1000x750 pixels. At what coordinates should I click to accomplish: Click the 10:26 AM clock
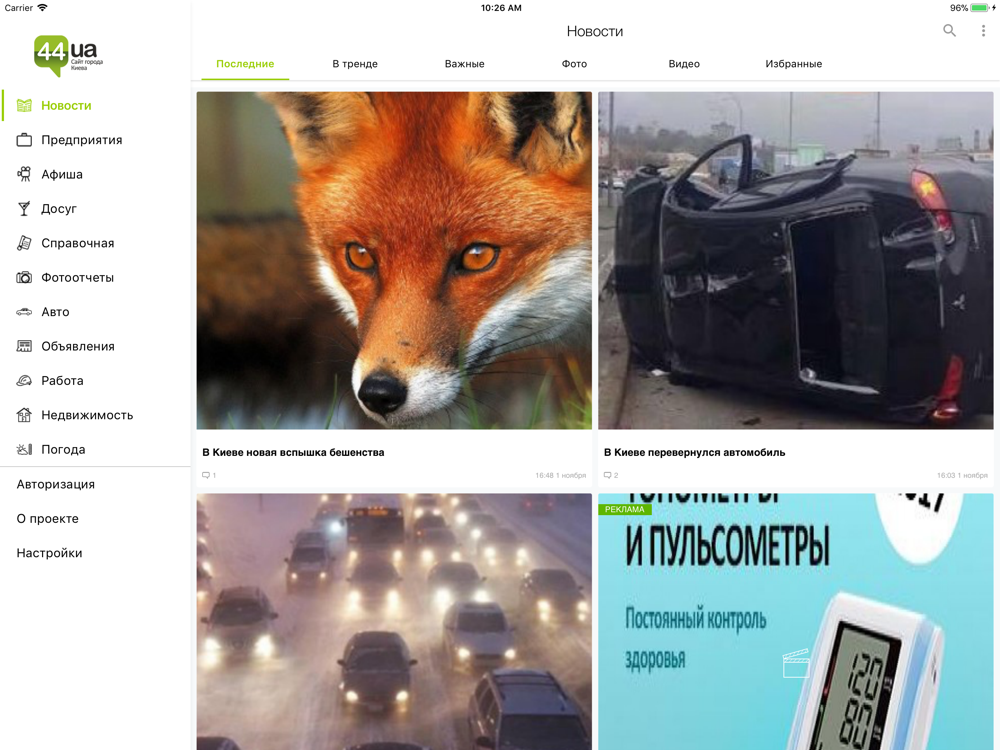[501, 8]
